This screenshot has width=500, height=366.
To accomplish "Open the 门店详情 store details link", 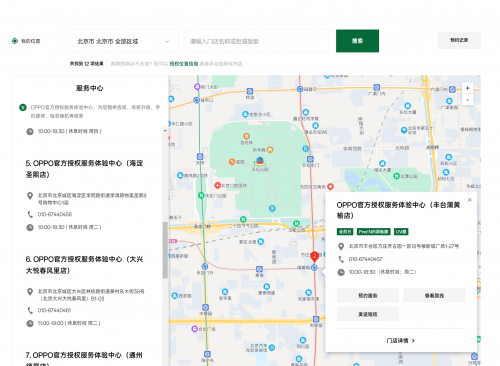I will click(401, 340).
